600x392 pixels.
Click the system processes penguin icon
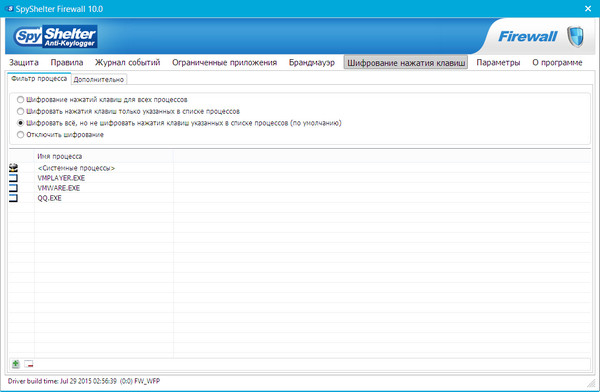pyautogui.click(x=13, y=168)
